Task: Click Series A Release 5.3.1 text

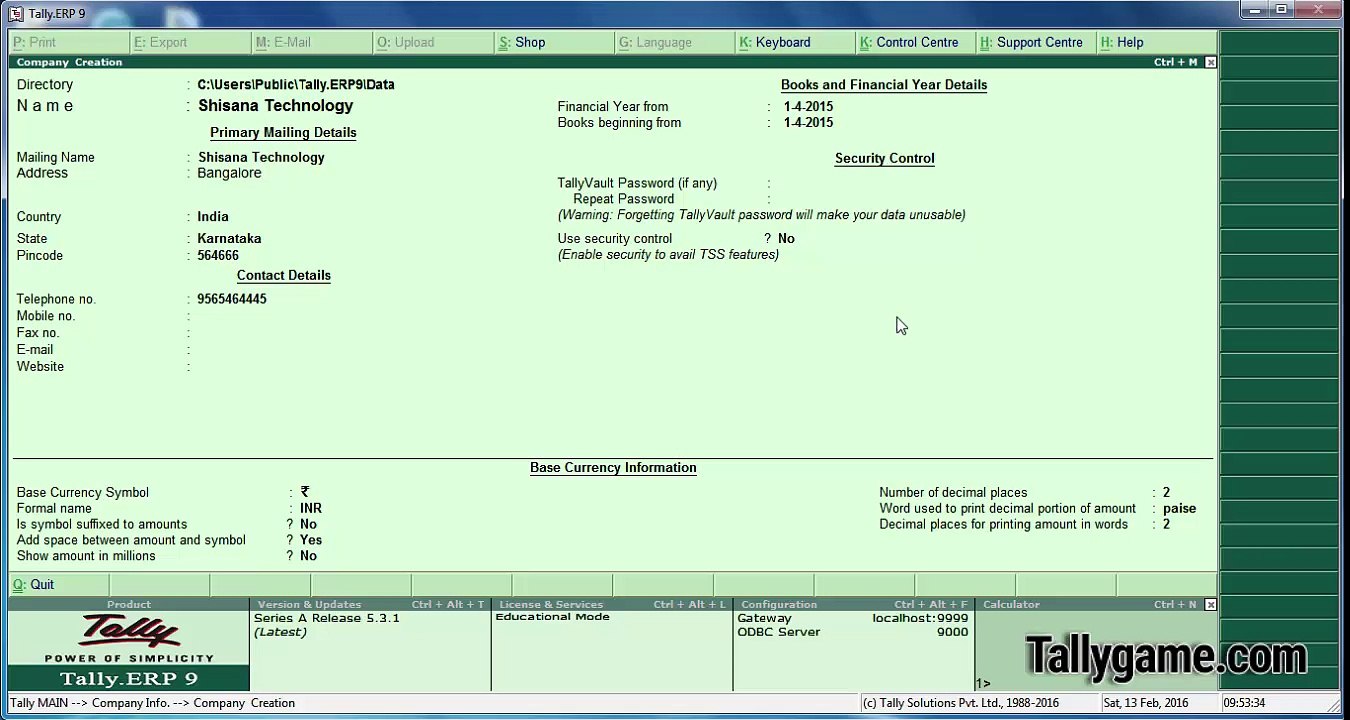Action: pos(326,618)
